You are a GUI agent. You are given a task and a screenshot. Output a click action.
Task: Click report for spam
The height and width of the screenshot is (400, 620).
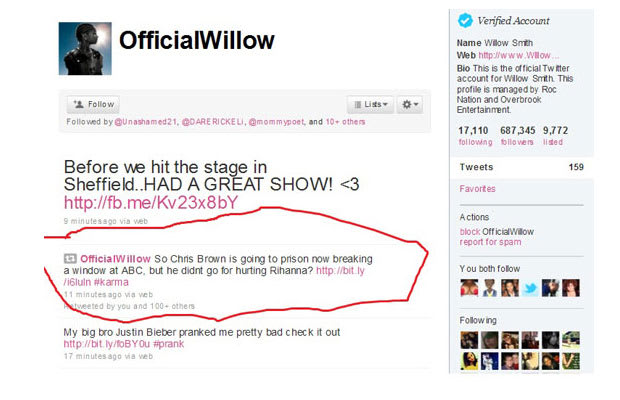tap(490, 242)
